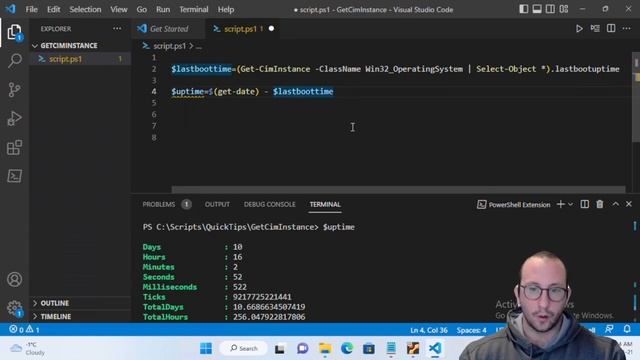This screenshot has width=640, height=360.
Task: Toggle Secondary Side Bar layout icon
Action: pos(550,9)
